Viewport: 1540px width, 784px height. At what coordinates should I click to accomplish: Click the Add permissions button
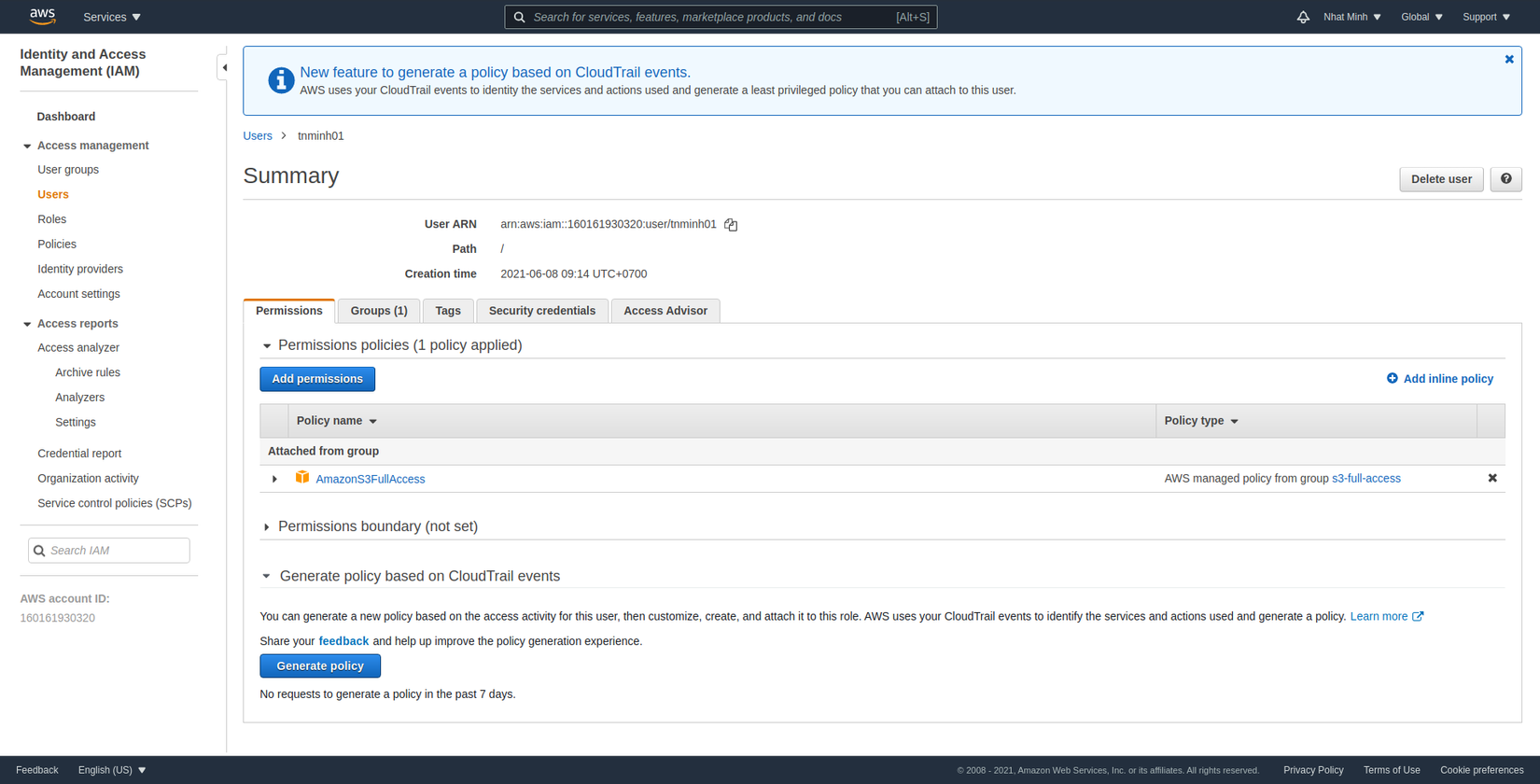[317, 379]
